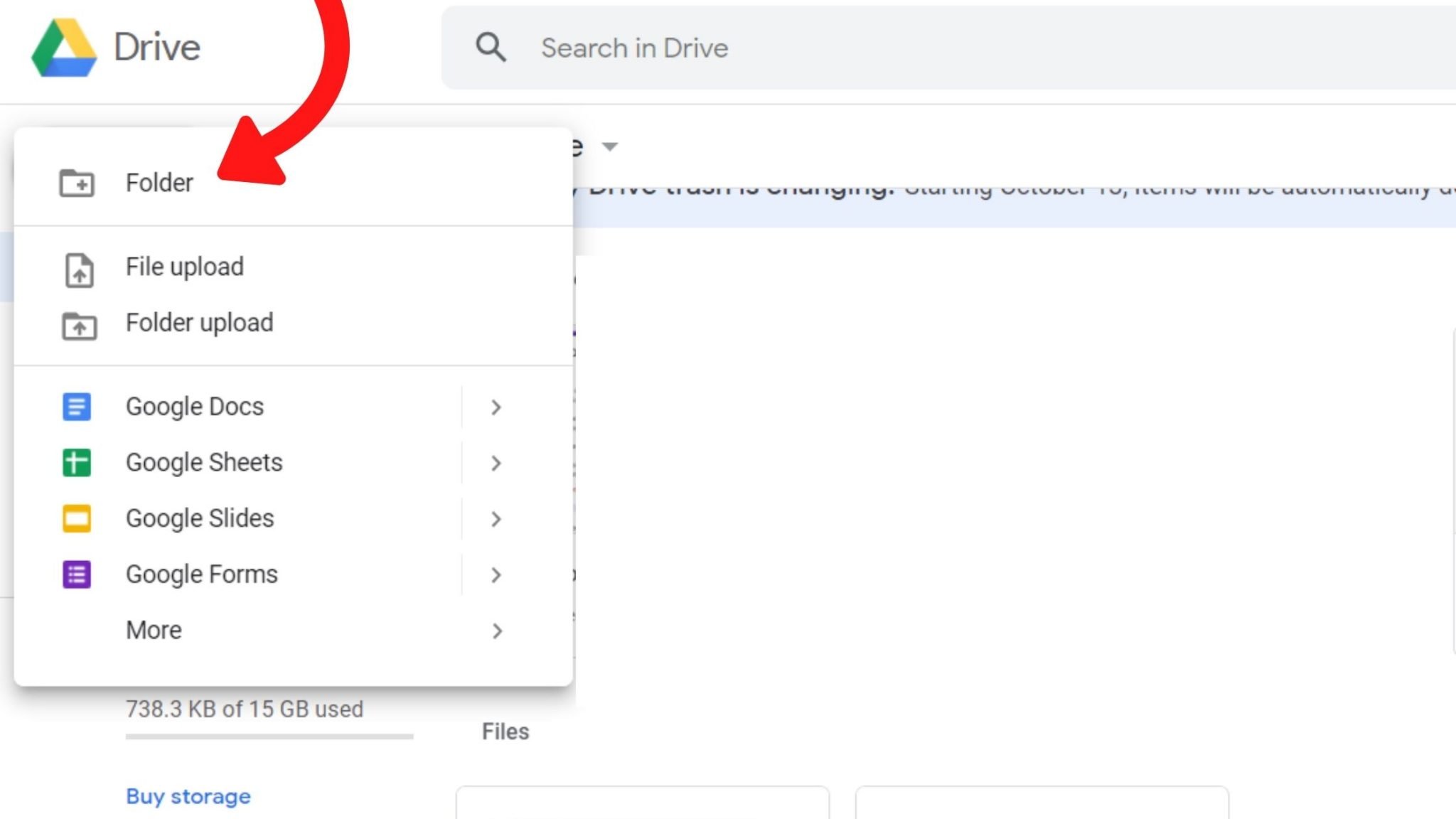Create a new Google Forms form
The image size is (1456, 819).
(237, 574)
